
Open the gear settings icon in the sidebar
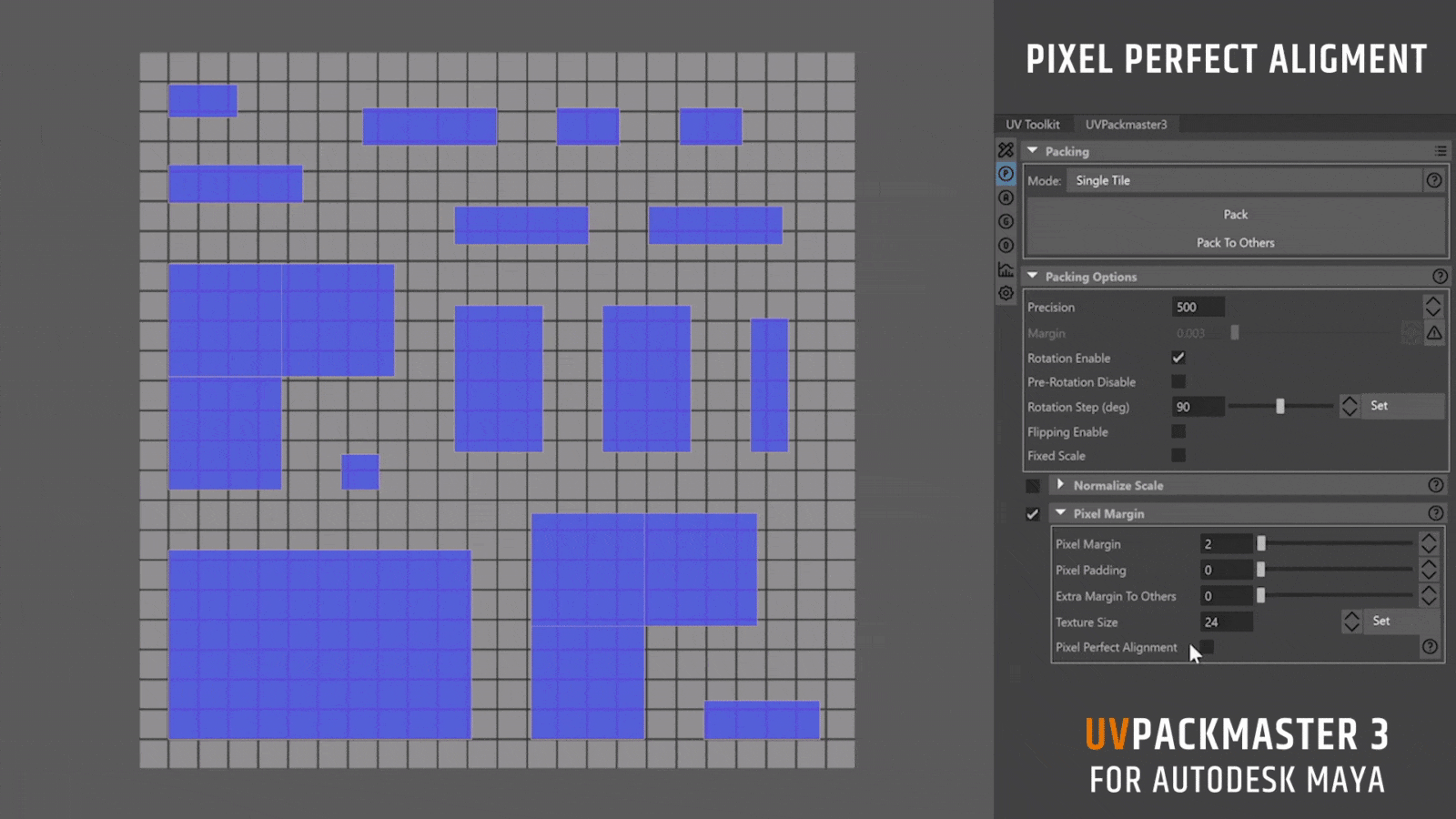pos(1006,292)
